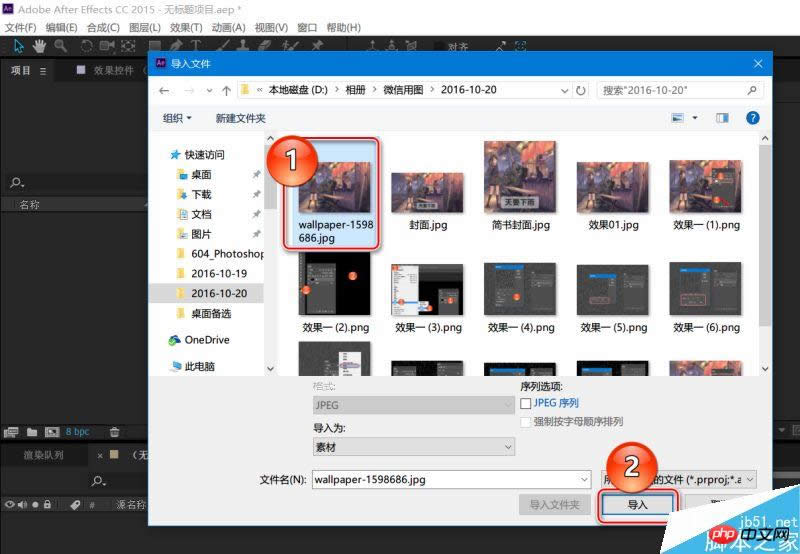This screenshot has height=554, width=800.
Task: Click the 新建文件夹 button
Action: (x=240, y=118)
